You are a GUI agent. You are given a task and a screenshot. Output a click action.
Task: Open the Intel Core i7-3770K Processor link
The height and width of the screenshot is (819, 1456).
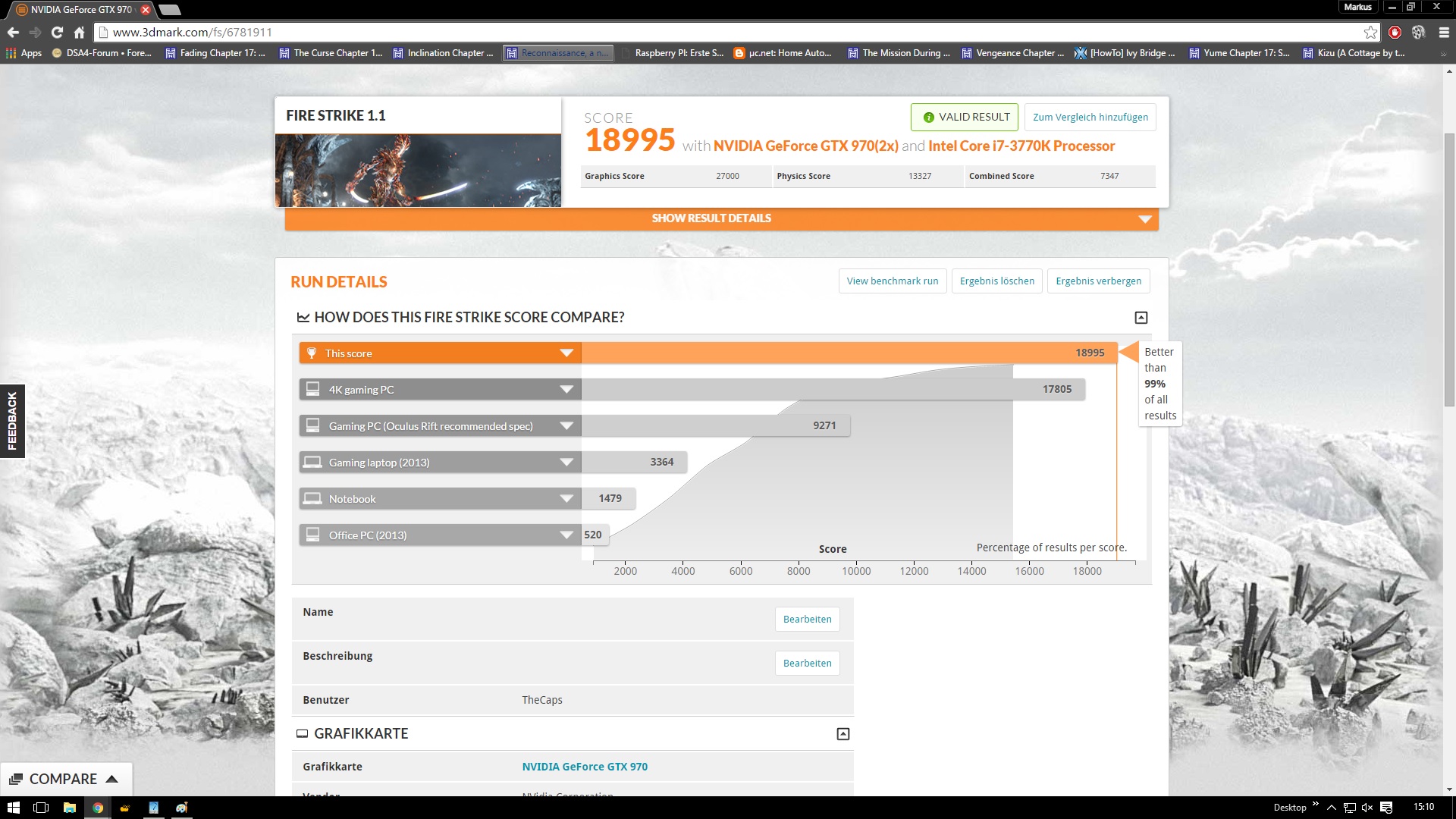point(1021,146)
